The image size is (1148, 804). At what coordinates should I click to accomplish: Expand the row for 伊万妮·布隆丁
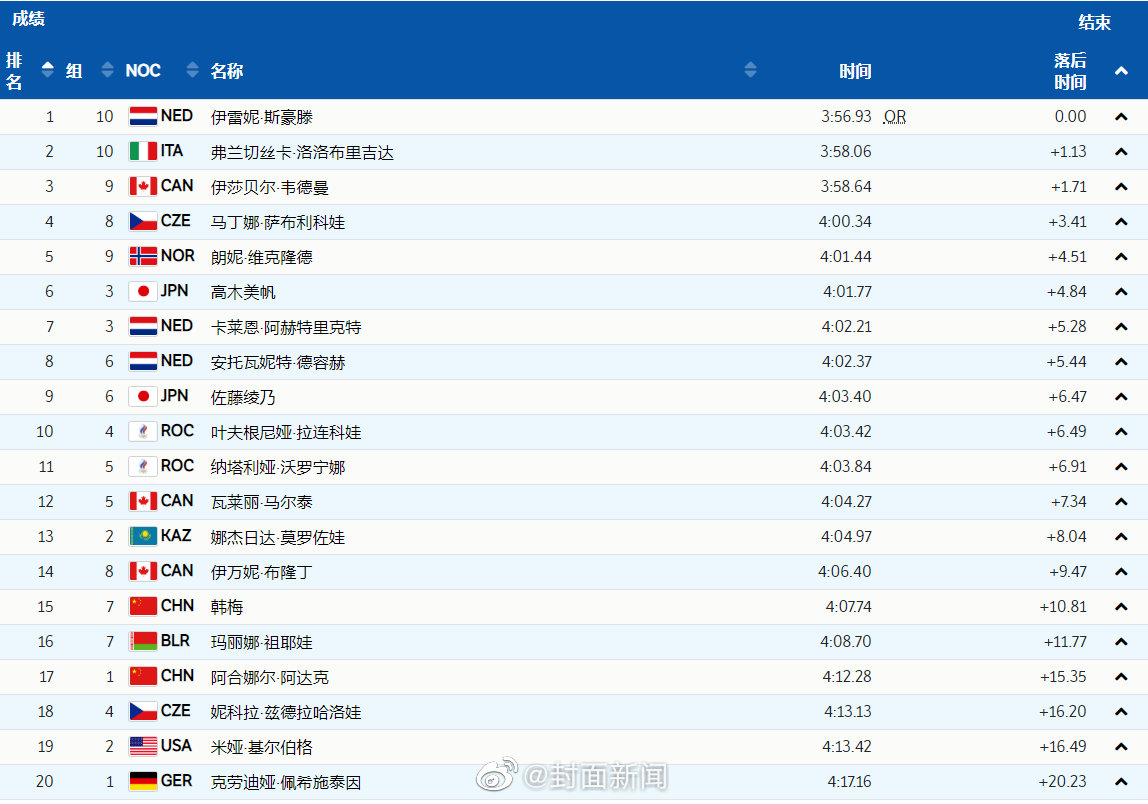tap(1121, 572)
